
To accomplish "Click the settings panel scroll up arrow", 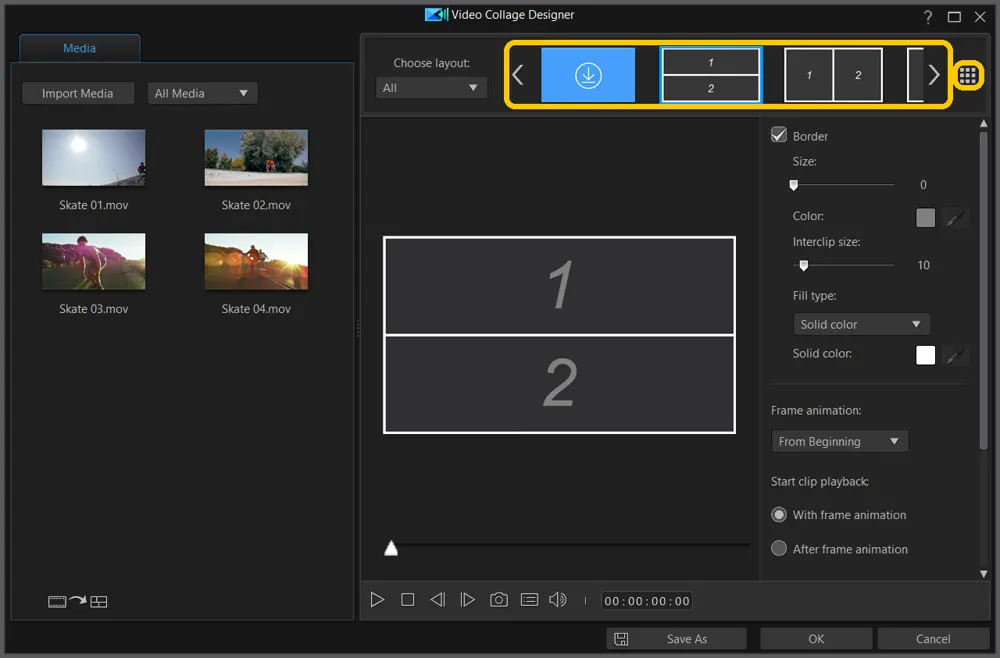I will click(x=983, y=124).
